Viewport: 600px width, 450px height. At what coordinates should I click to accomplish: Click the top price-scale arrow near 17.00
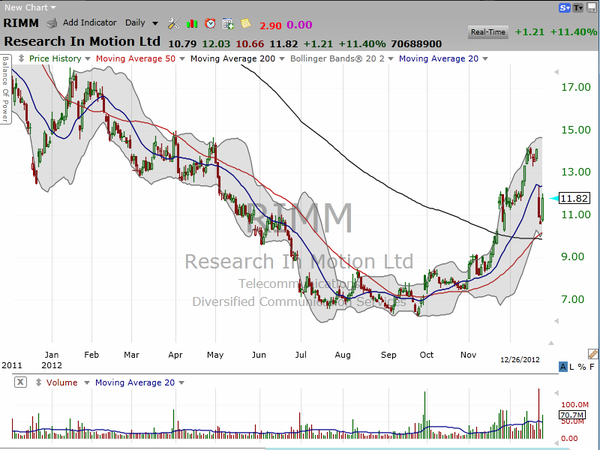pyautogui.click(x=556, y=72)
